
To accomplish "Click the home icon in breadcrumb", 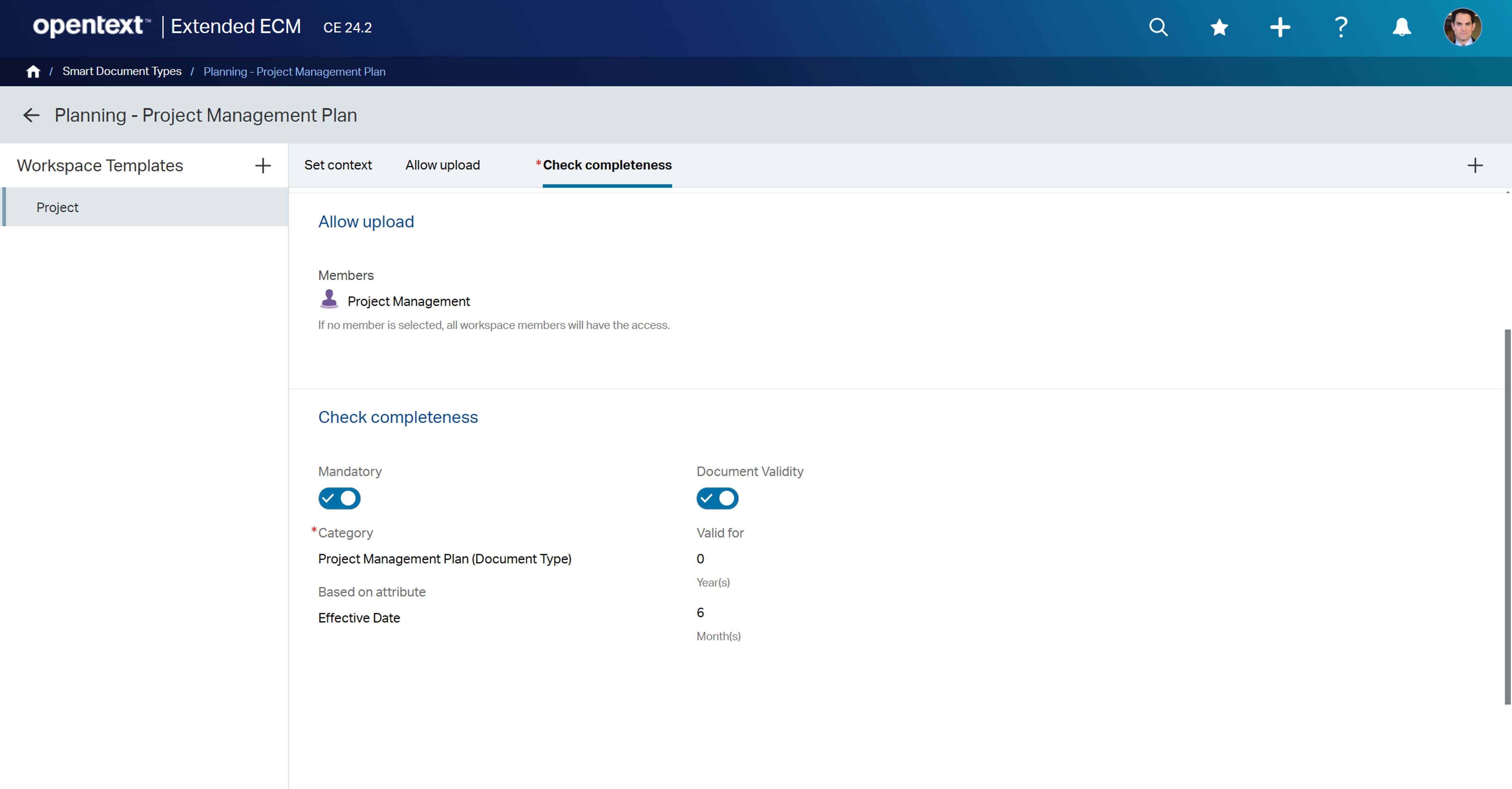I will [x=33, y=71].
